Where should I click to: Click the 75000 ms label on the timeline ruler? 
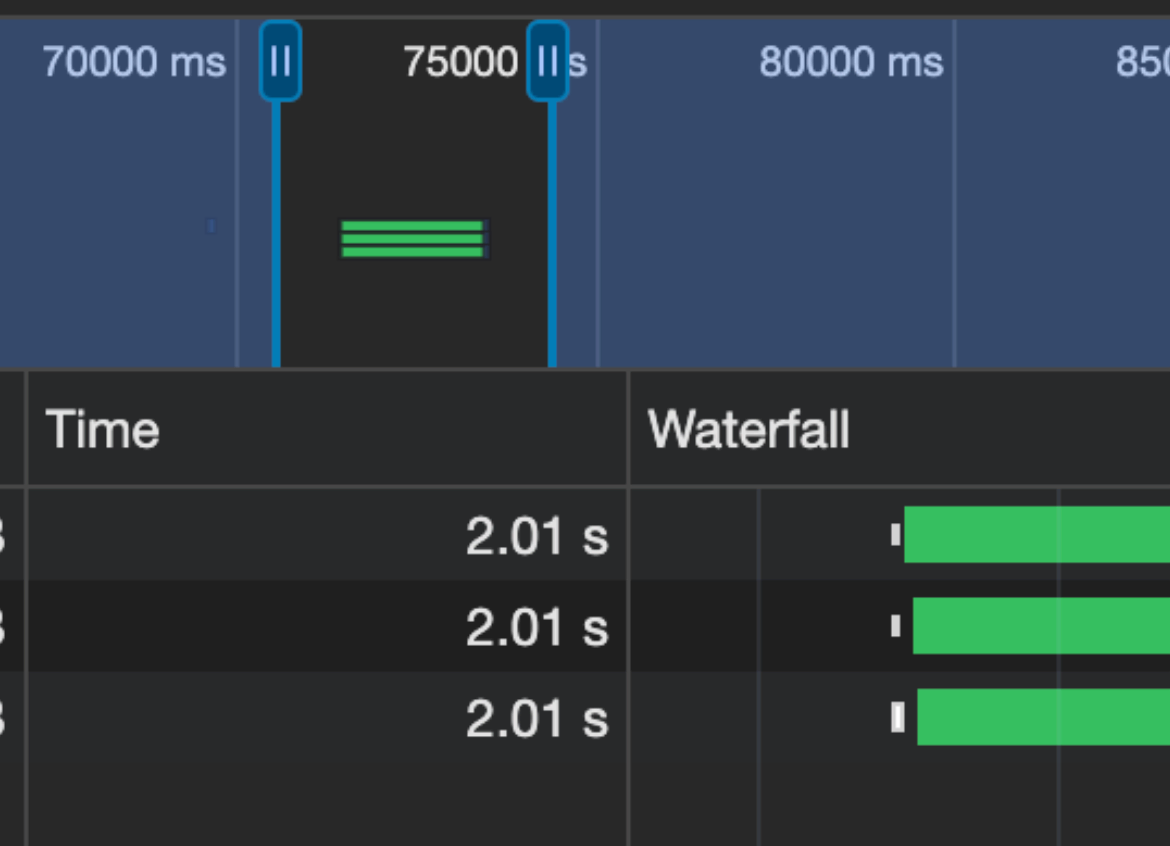pyautogui.click(x=463, y=62)
